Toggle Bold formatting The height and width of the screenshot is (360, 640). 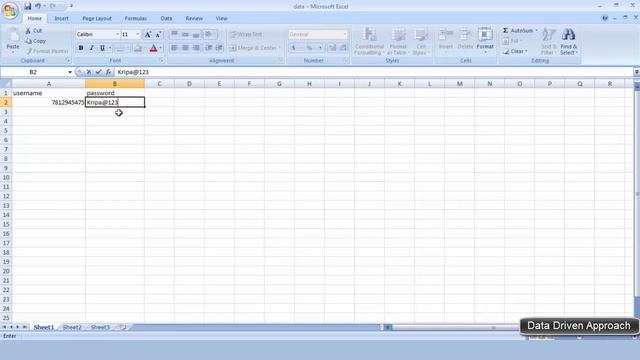coord(81,48)
